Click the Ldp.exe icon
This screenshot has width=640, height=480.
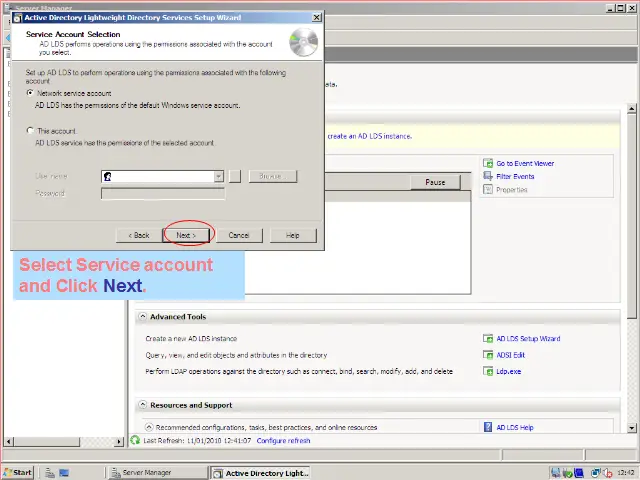tap(488, 371)
